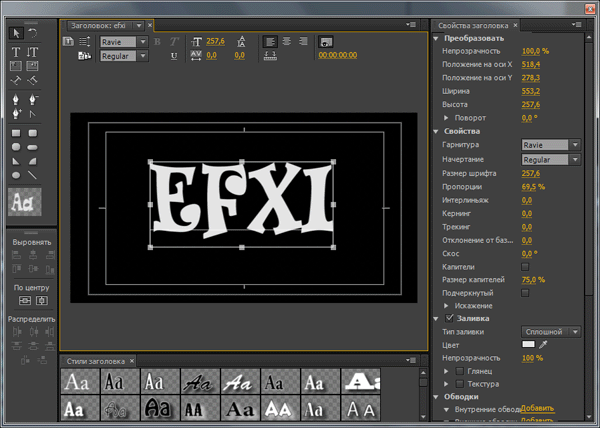Click the current style Aa preview swatch
The image size is (600, 428).
[25, 202]
